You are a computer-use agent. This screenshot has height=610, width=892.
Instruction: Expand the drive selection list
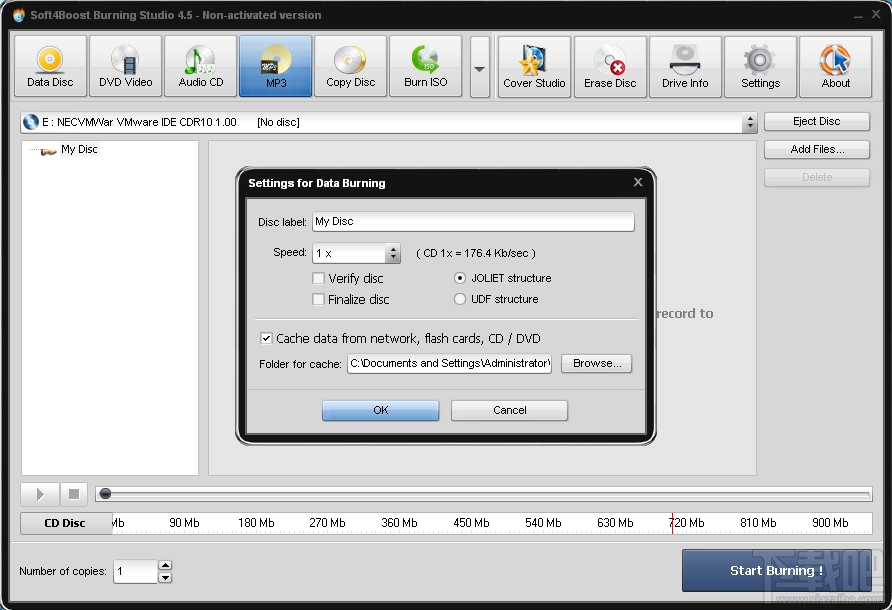(750, 121)
